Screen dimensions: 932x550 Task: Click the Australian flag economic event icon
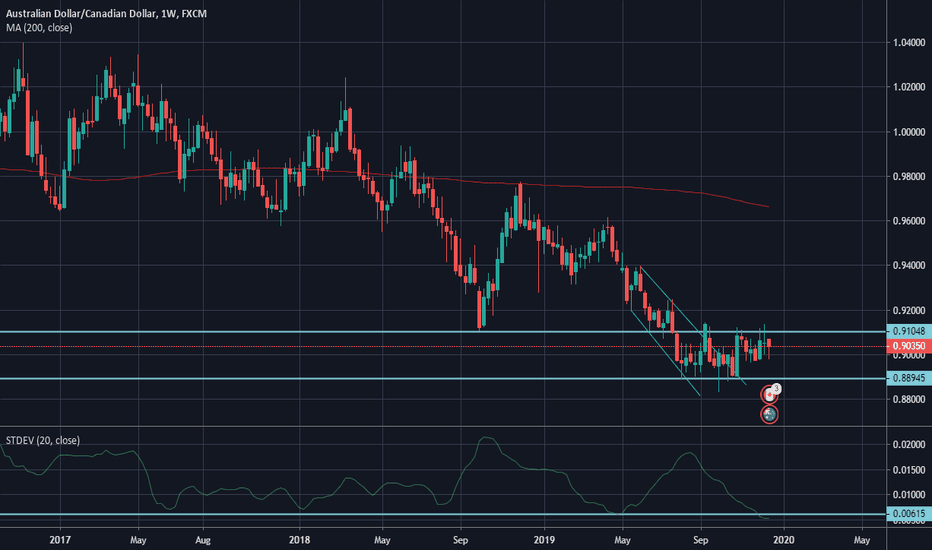click(769, 414)
